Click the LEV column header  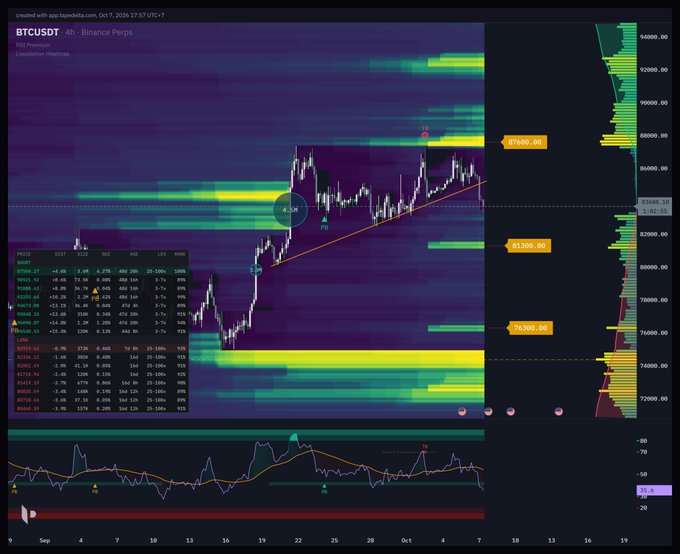161,254
